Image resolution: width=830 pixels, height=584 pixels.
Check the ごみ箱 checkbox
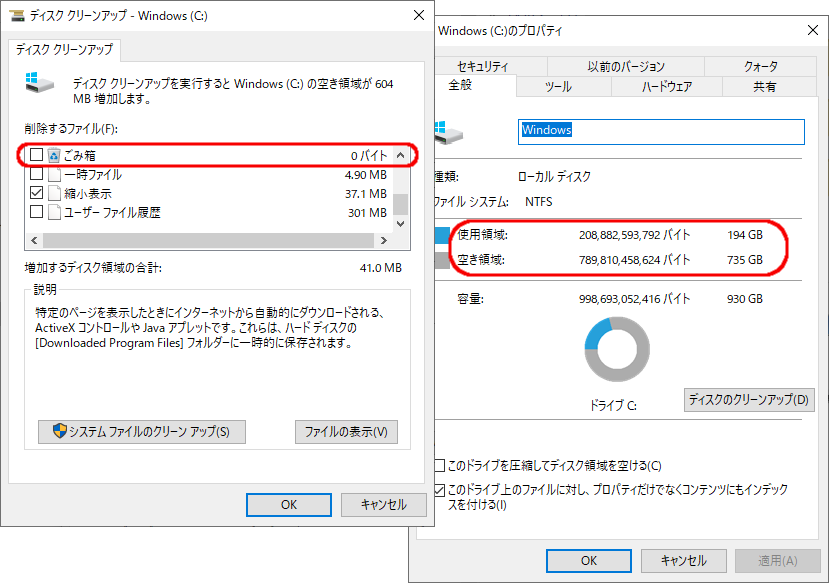tap(37, 155)
